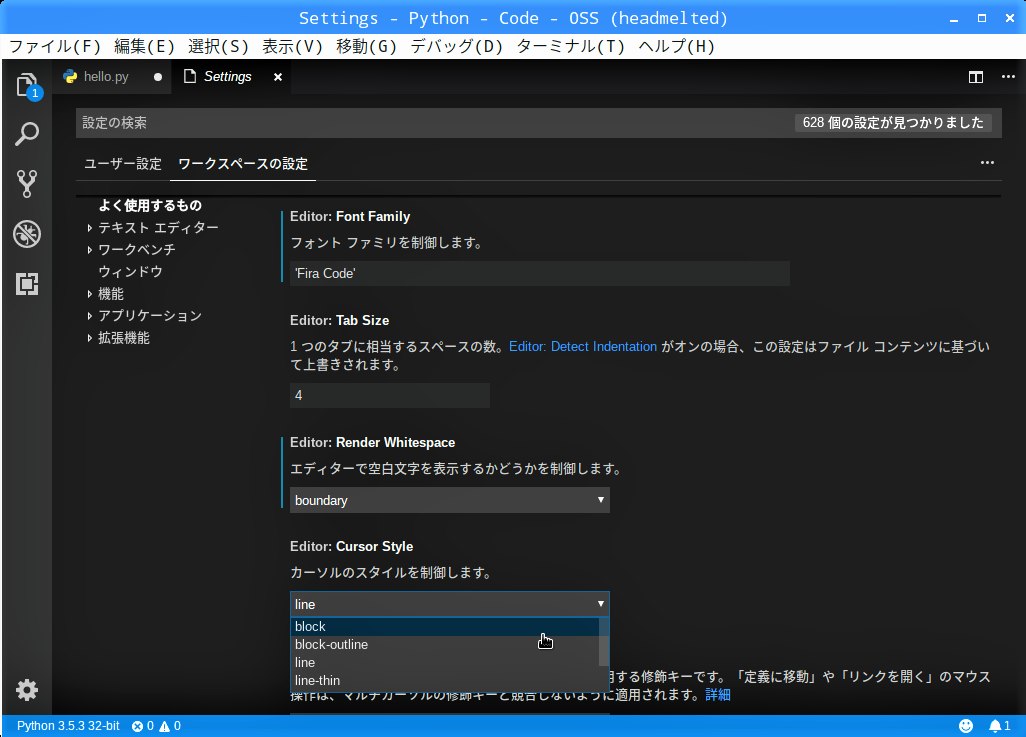Click the Editor: Render Whitespace heading
Image resolution: width=1026 pixels, height=737 pixels.
click(x=372, y=442)
